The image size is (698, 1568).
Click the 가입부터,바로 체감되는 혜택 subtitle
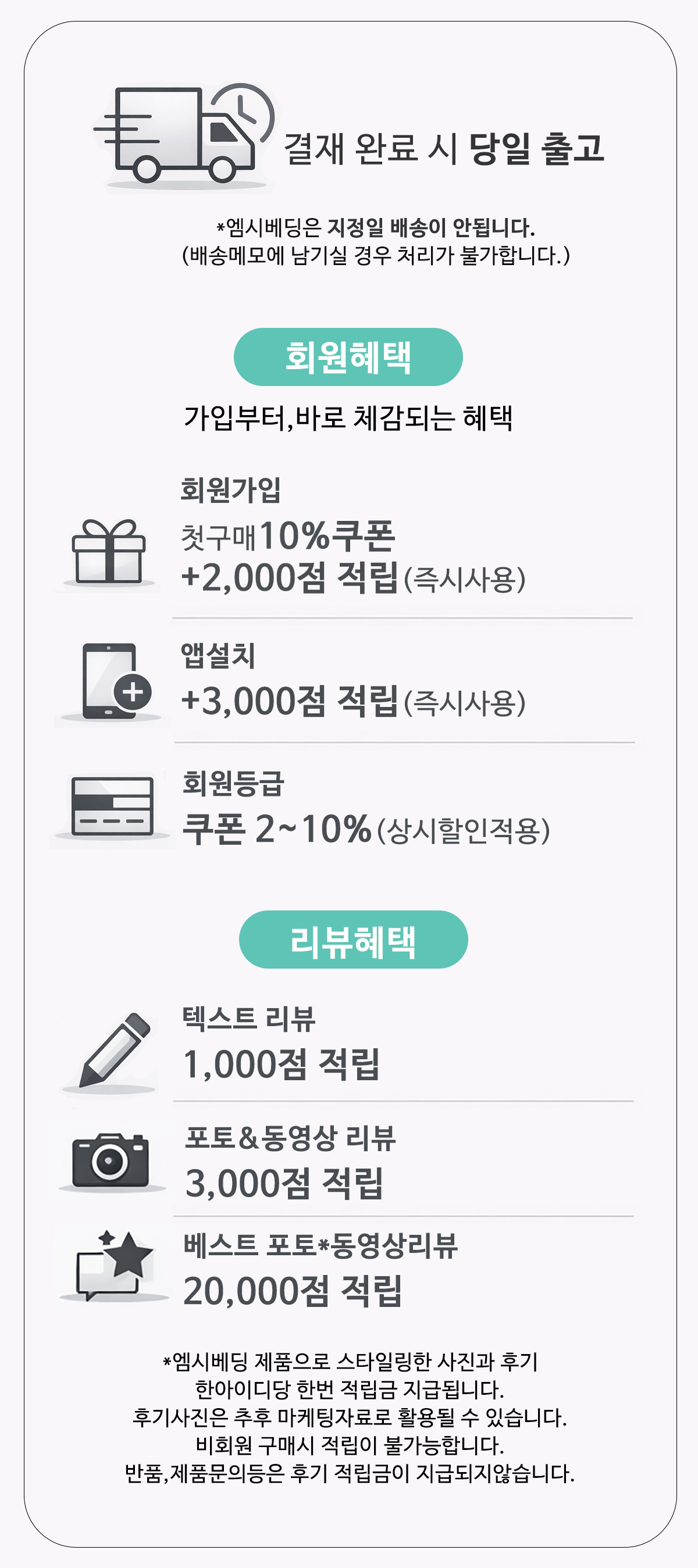click(x=348, y=417)
